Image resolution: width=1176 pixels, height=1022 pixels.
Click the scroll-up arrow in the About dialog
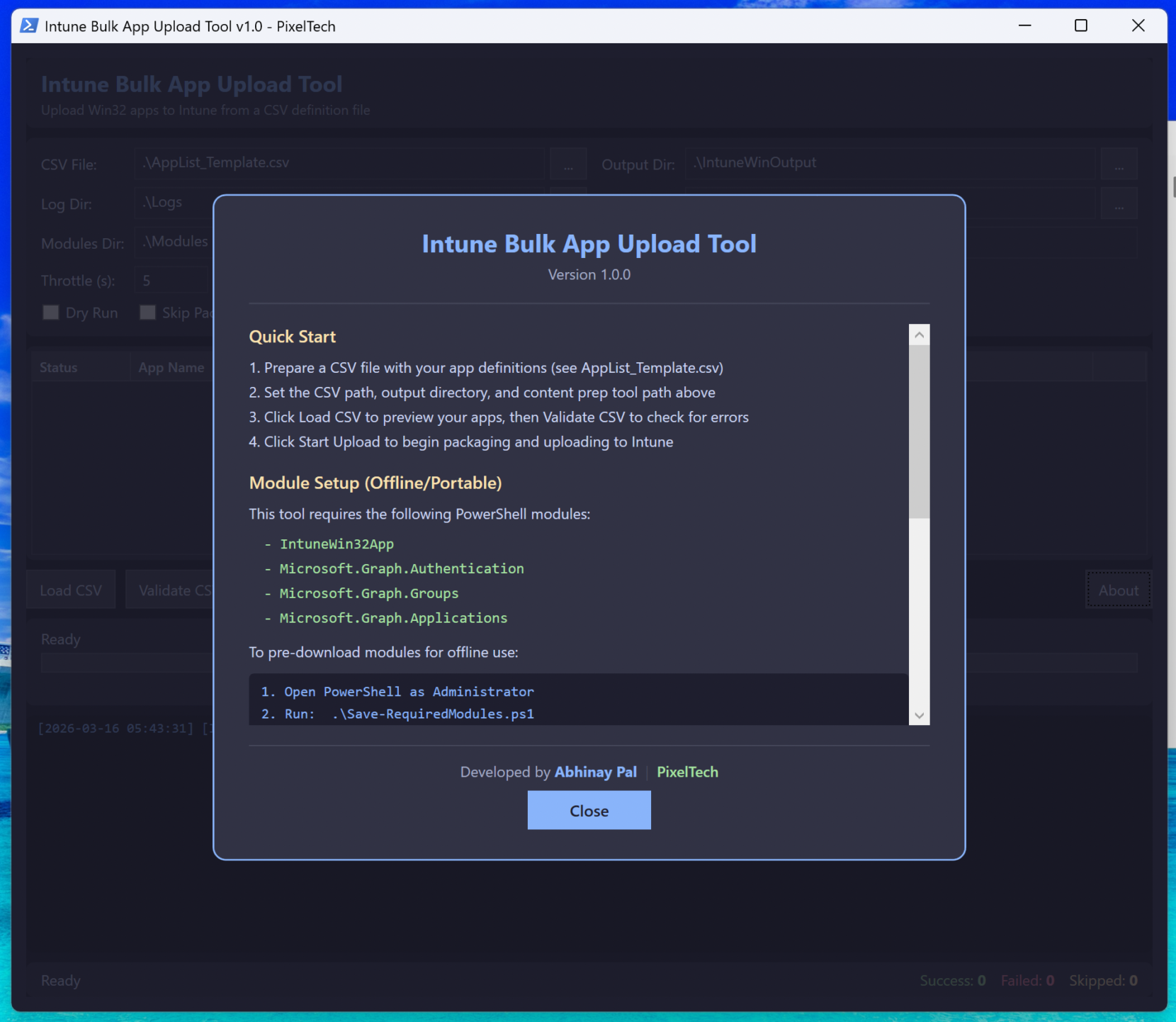(919, 334)
